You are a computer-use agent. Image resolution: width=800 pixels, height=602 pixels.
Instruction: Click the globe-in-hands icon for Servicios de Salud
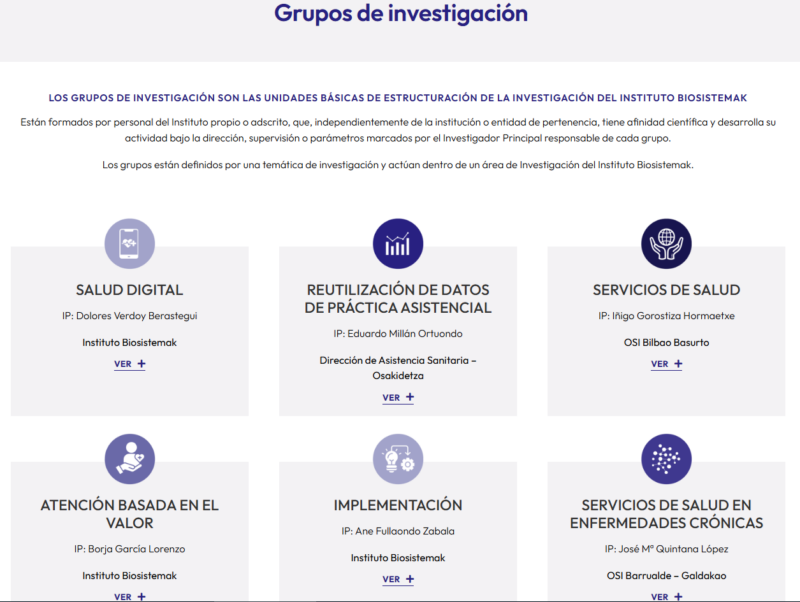point(666,244)
